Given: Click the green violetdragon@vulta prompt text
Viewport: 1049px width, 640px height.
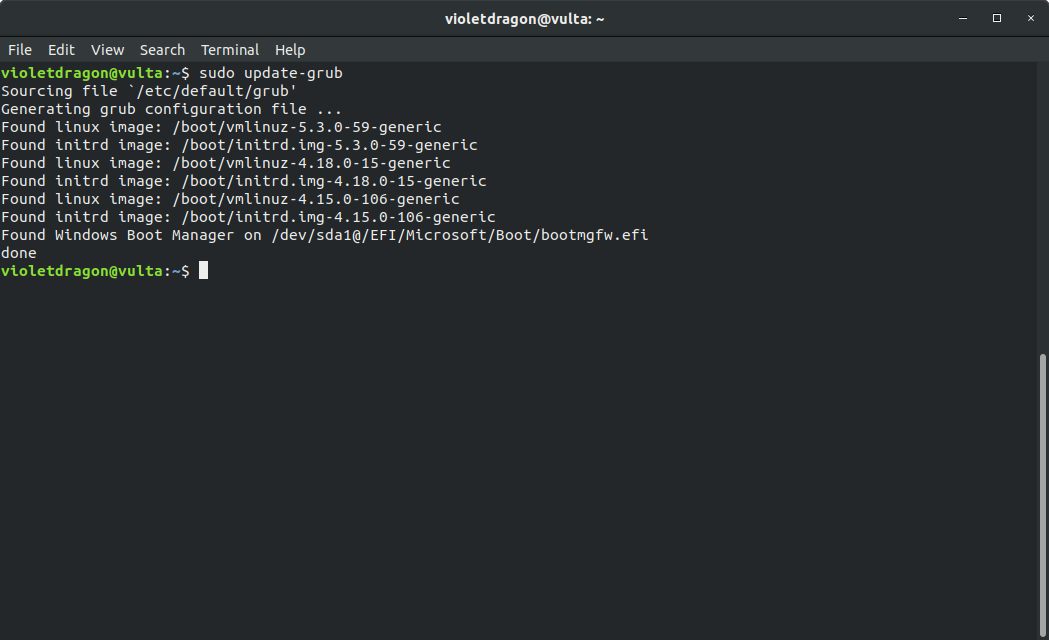Looking at the screenshot, I should (80, 270).
